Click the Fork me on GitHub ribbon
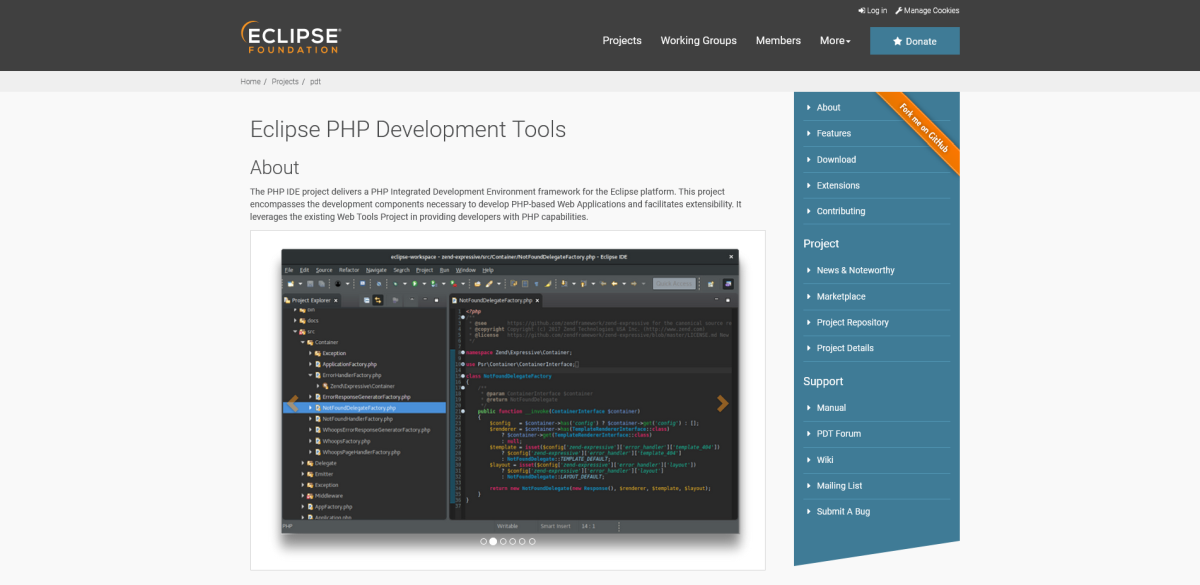The image size is (1200, 585). pos(924,128)
